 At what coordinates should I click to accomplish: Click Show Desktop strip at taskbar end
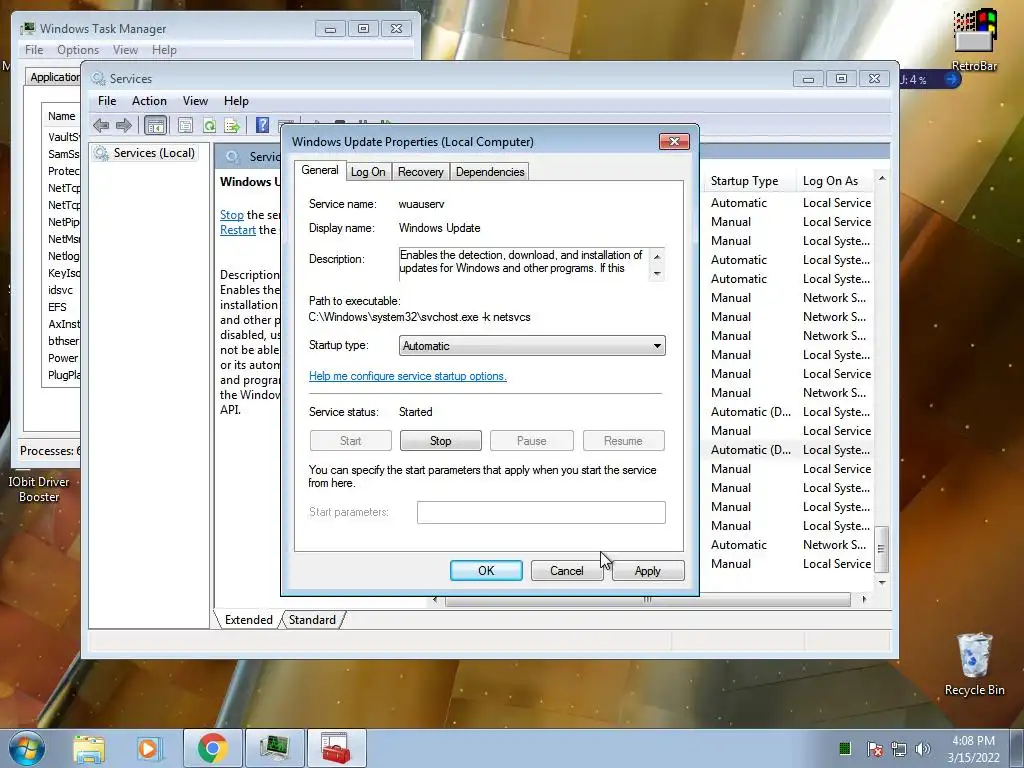pos(1017,748)
